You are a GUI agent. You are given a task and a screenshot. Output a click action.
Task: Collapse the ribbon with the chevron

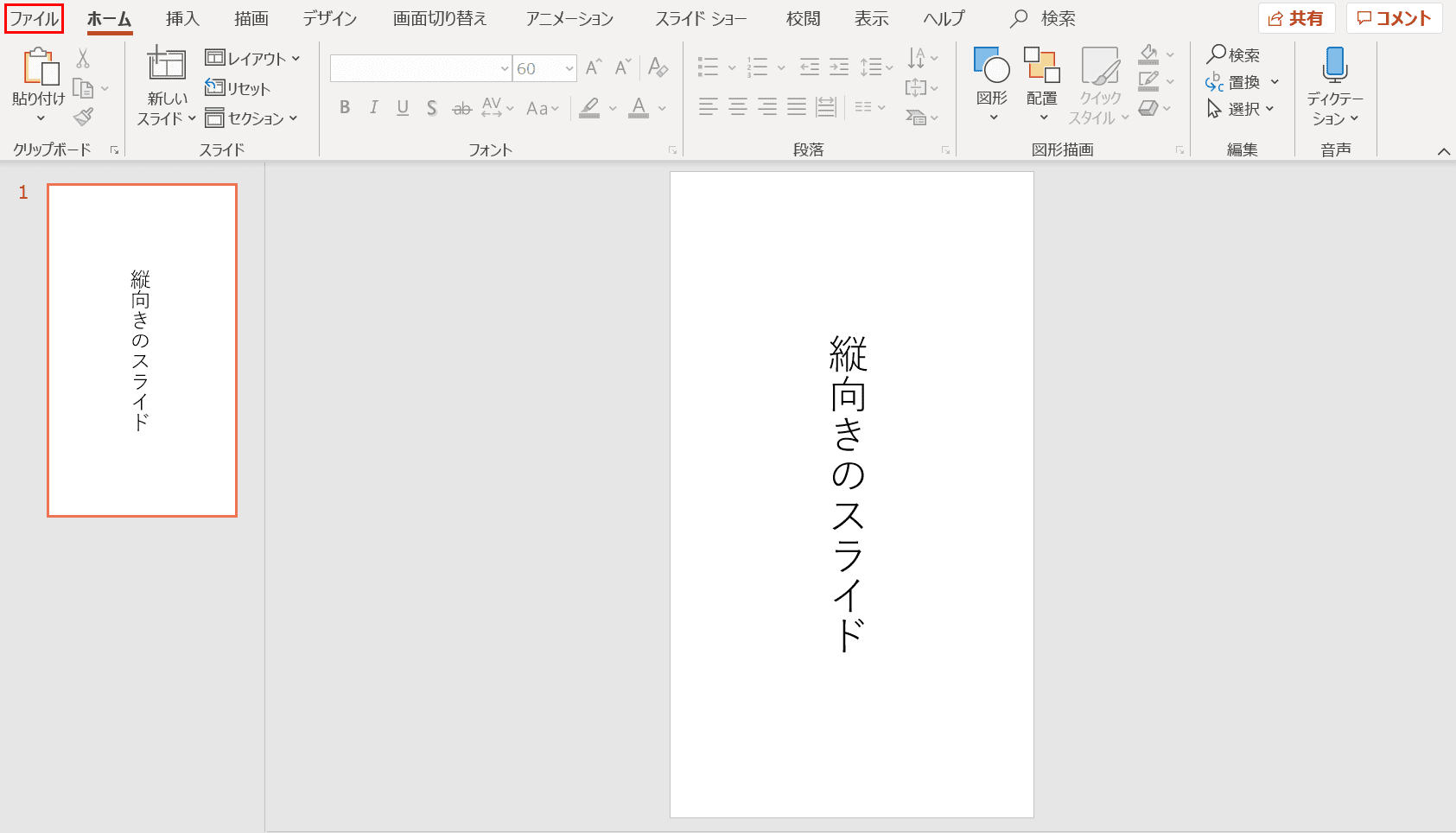pos(1443,151)
